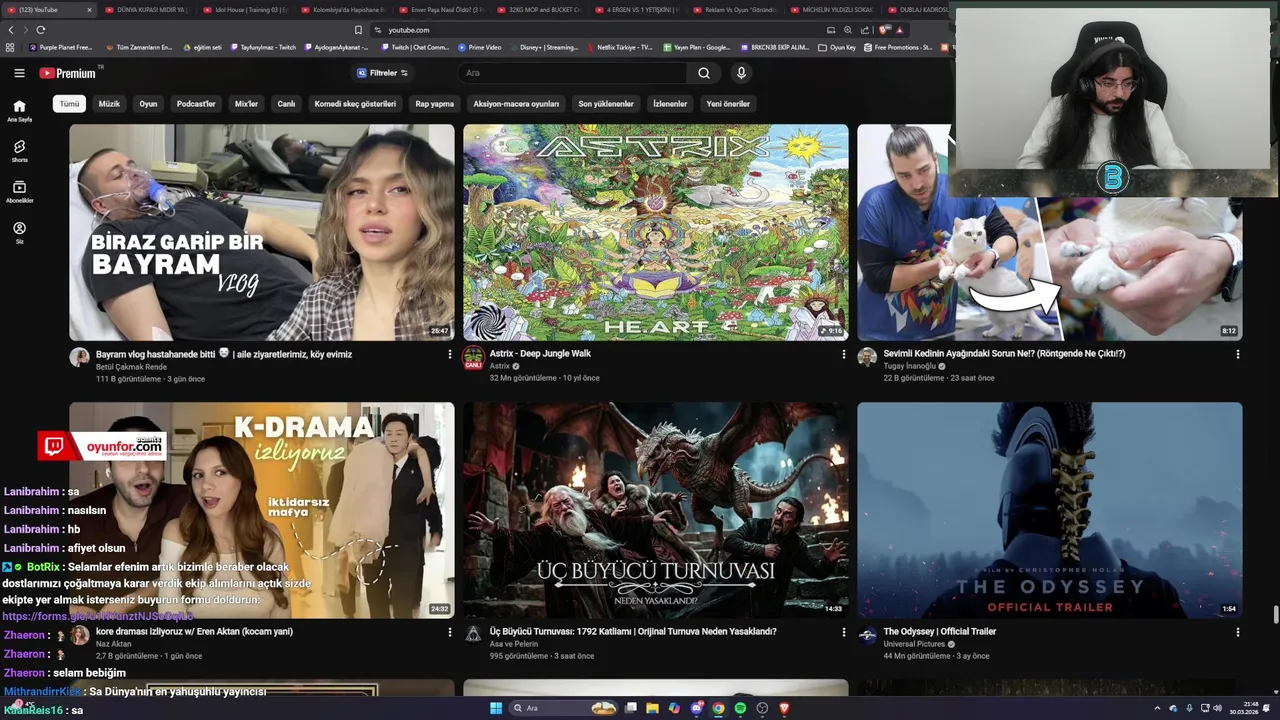Open Chrome from the taskbar
This screenshot has width=1280, height=720.
tap(718, 708)
